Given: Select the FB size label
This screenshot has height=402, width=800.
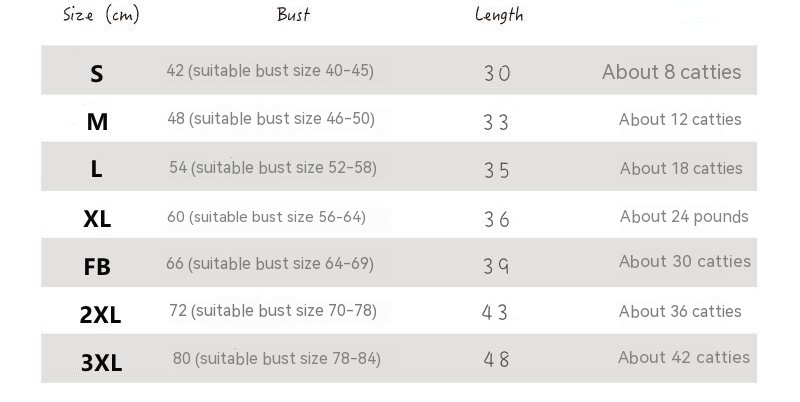Looking at the screenshot, I should click(97, 267).
